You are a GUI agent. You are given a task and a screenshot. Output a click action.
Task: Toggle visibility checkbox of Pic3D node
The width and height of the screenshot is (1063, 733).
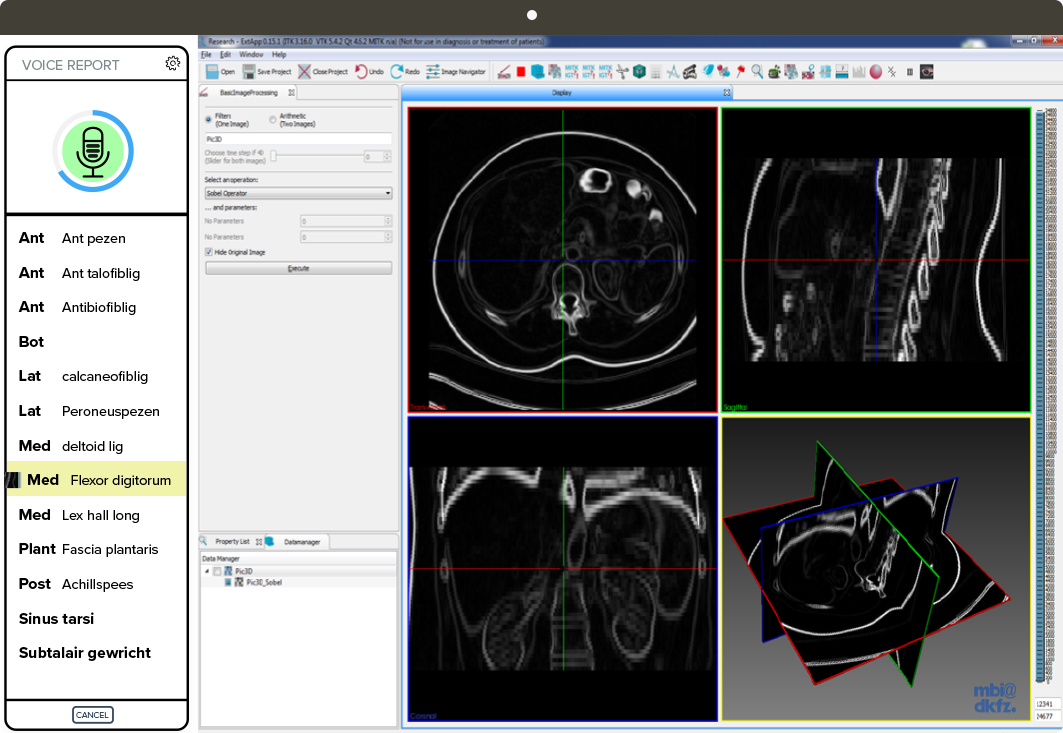tap(218, 571)
